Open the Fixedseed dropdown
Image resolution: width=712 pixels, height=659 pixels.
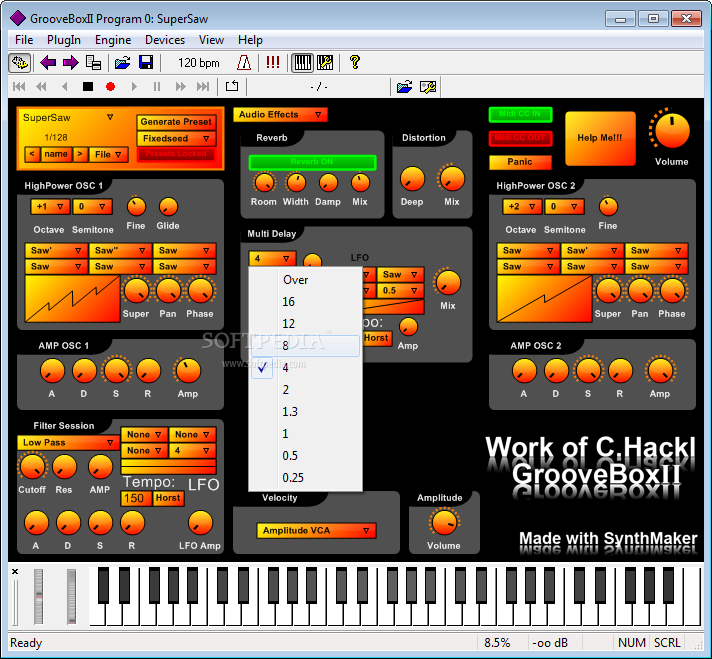point(176,139)
